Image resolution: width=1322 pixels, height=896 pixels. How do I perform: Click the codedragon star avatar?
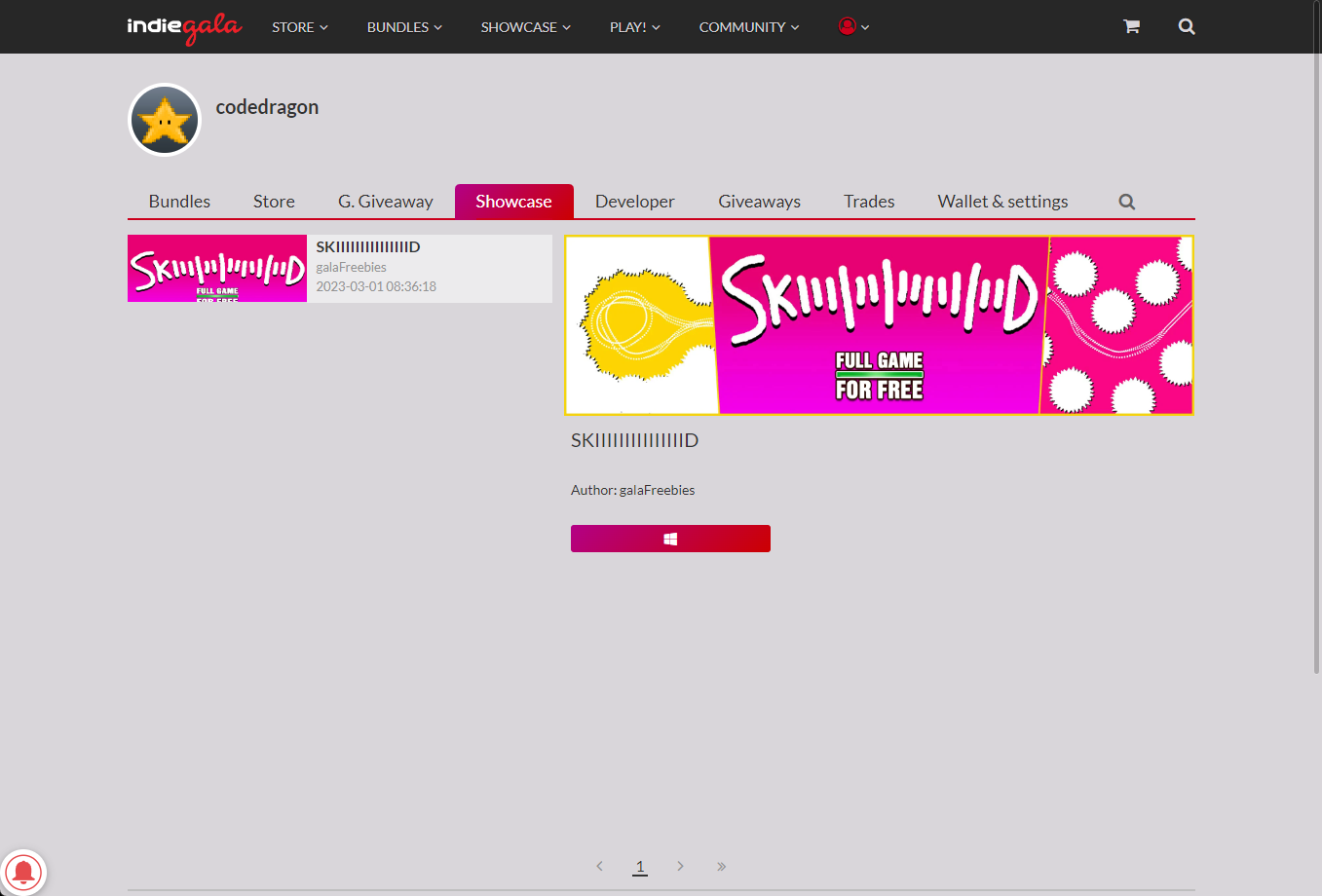[165, 120]
